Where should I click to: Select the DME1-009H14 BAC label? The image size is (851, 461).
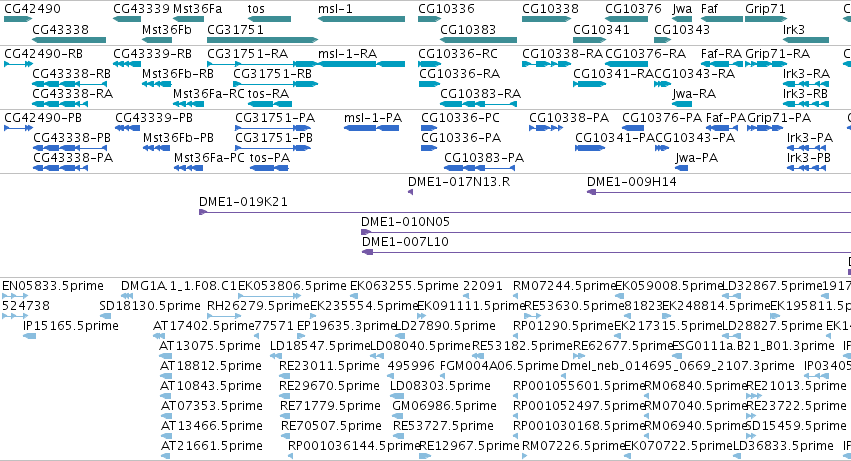[632, 182]
